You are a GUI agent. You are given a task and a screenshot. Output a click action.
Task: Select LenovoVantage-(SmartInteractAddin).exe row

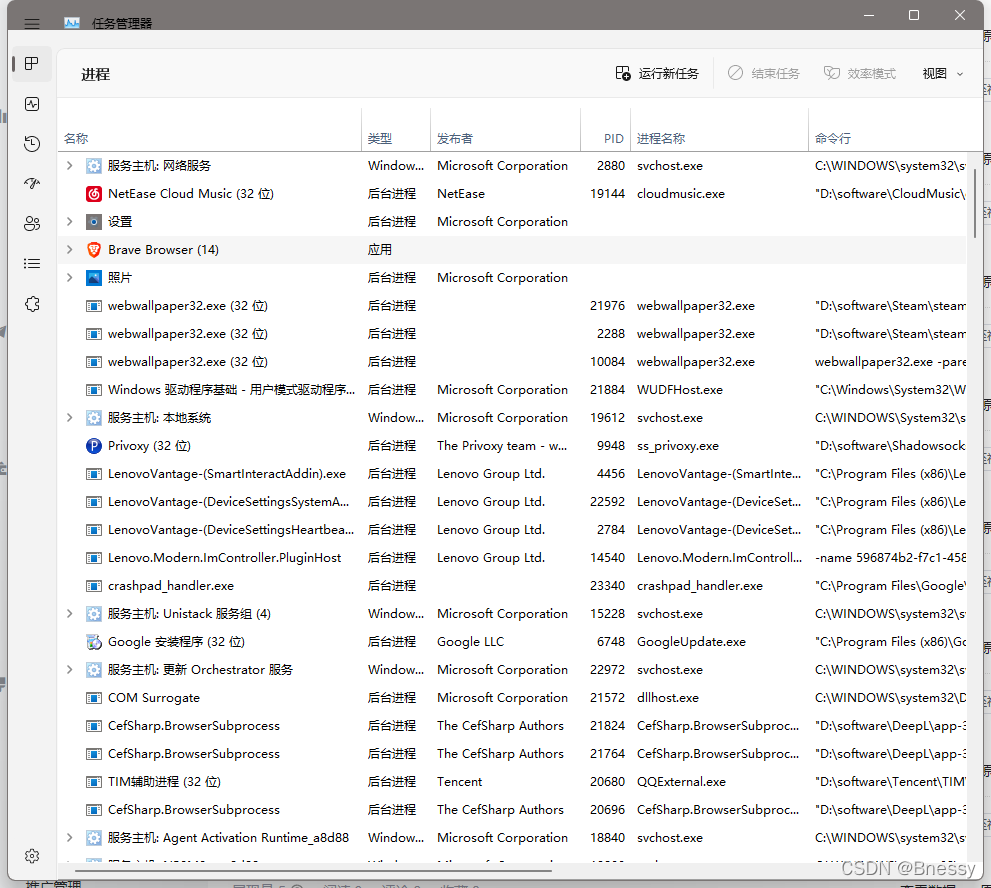tap(512, 474)
